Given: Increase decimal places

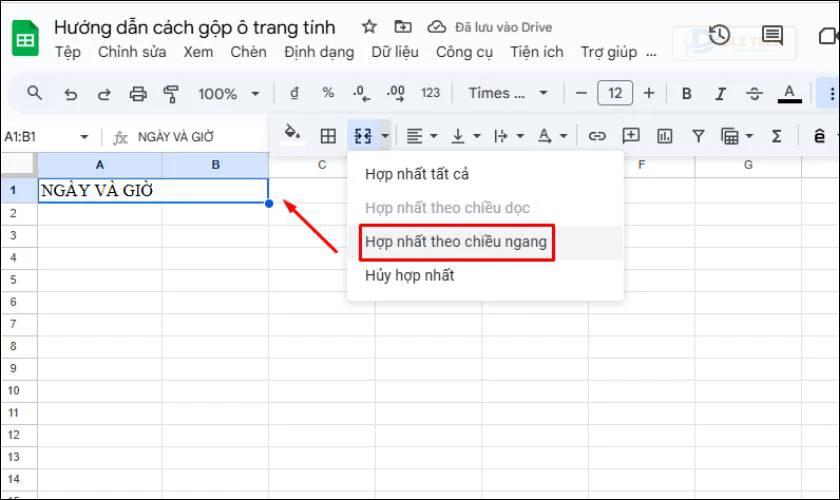Looking at the screenshot, I should [x=396, y=93].
